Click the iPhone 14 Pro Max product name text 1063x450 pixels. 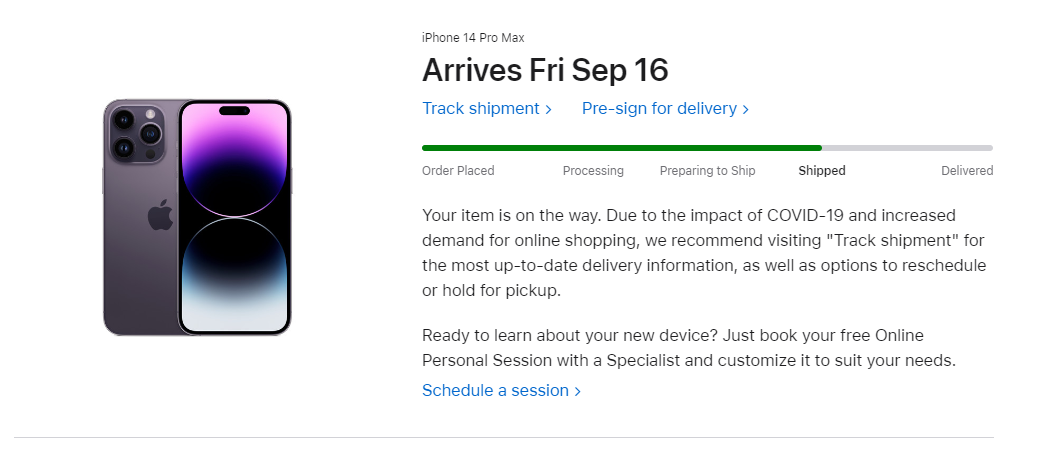tap(473, 38)
